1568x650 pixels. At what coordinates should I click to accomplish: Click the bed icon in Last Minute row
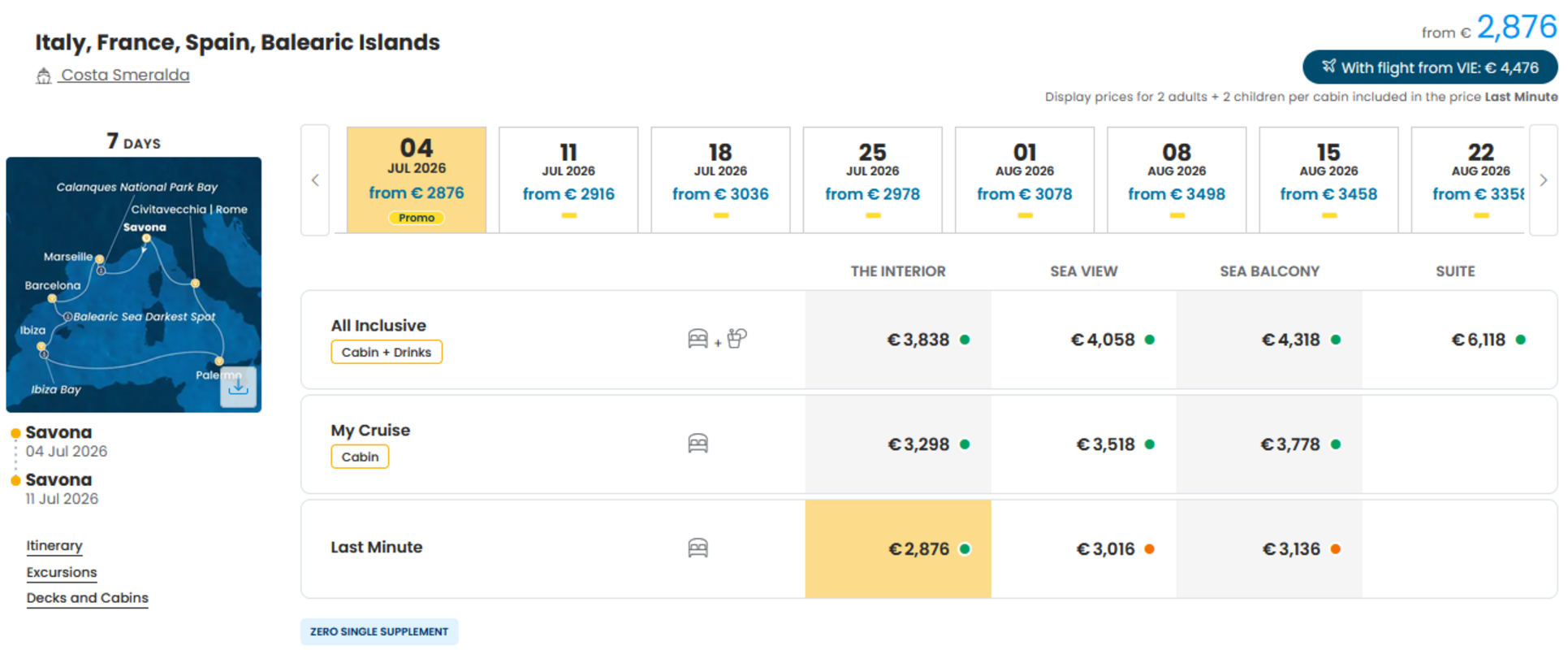698,548
